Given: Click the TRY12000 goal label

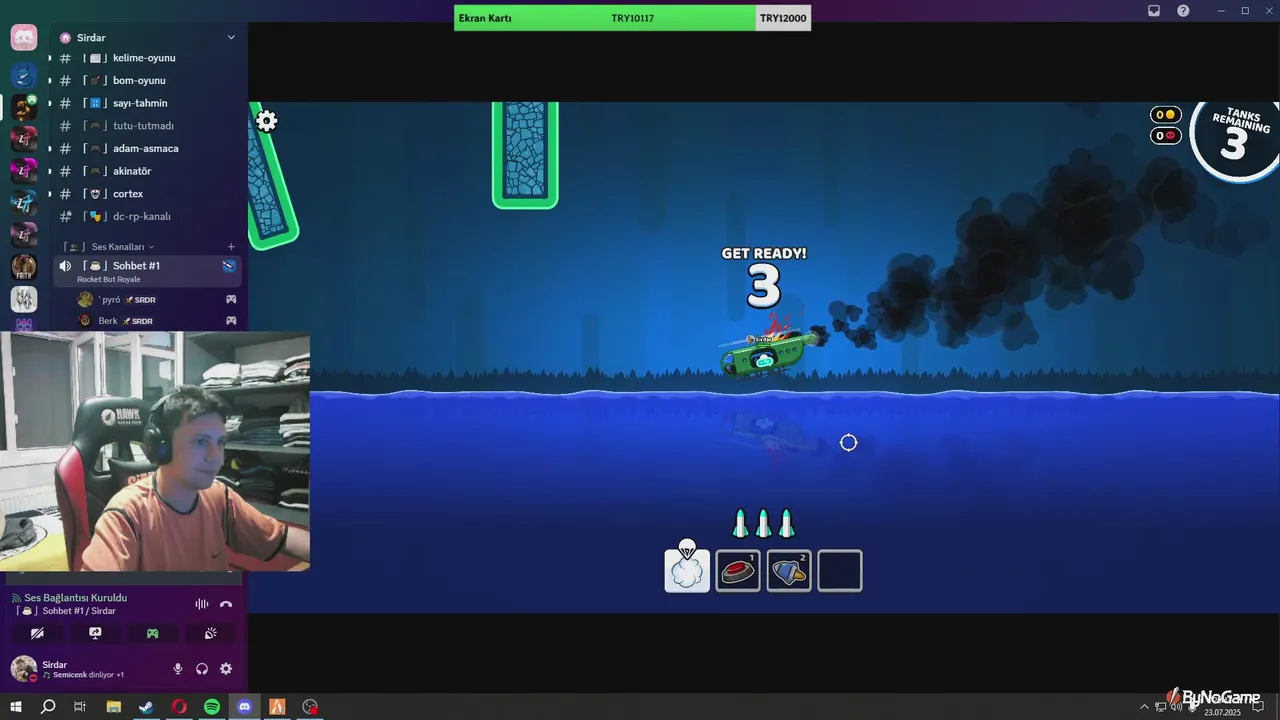Looking at the screenshot, I should pyautogui.click(x=783, y=18).
